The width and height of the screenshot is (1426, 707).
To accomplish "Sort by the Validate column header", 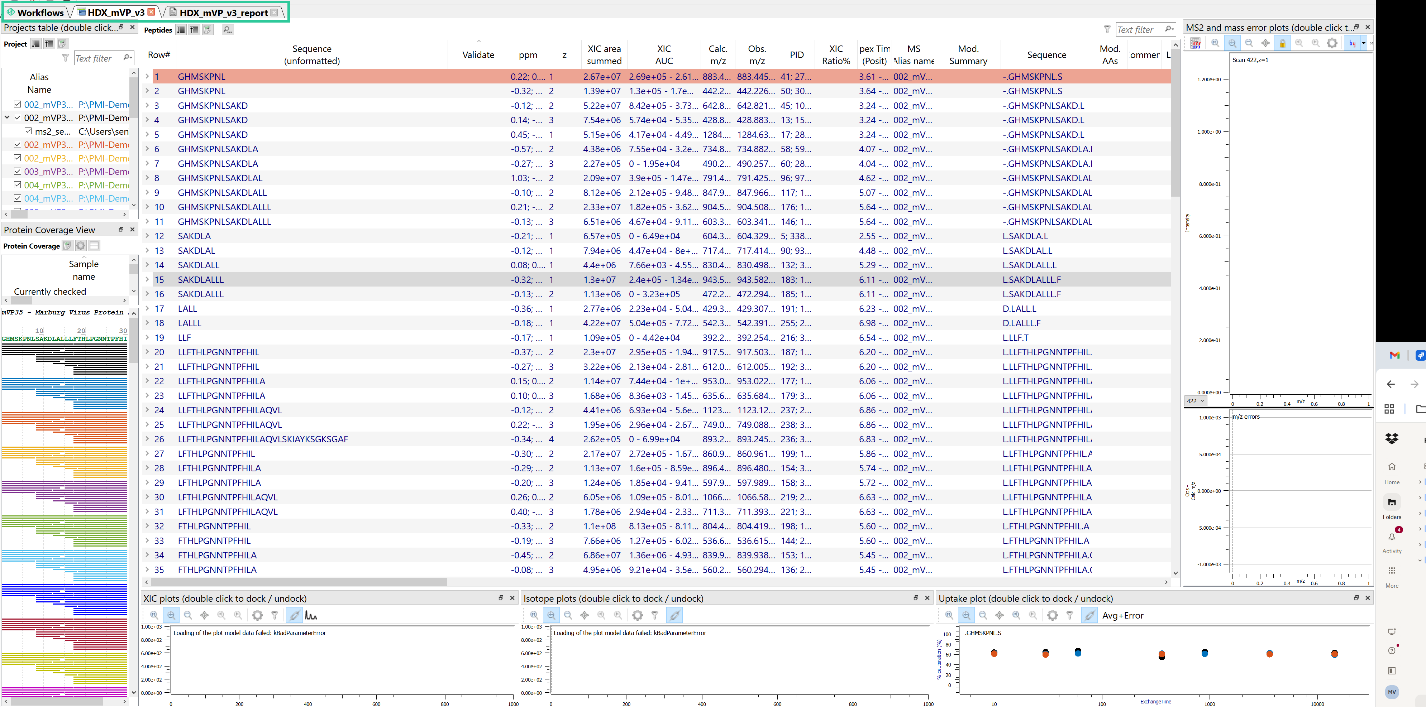I will (478, 54).
